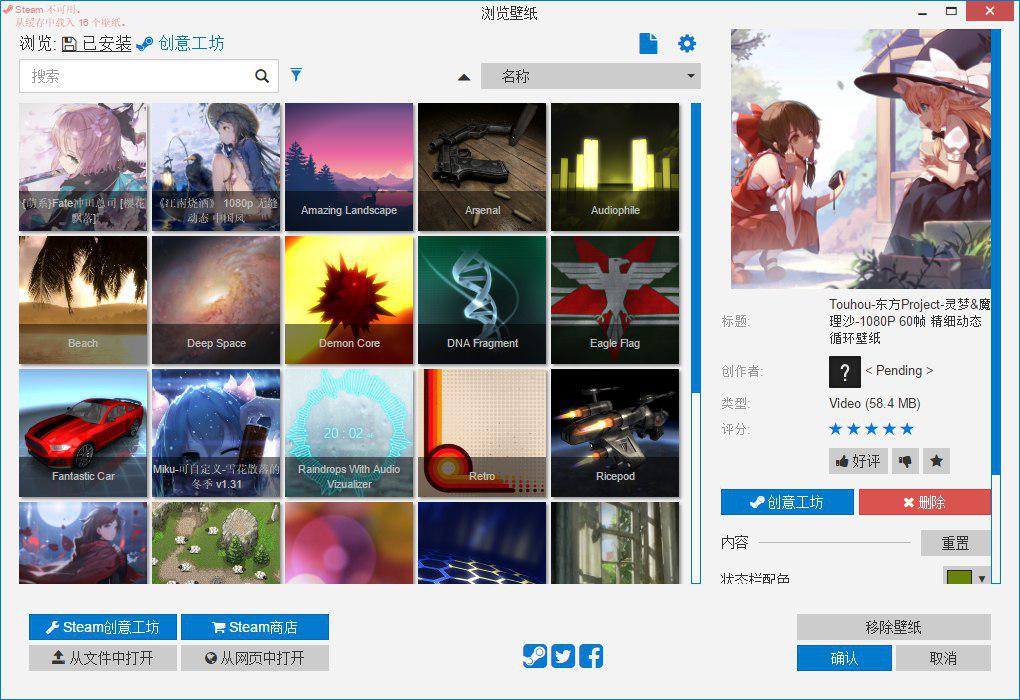This screenshot has width=1020, height=700.
Task: Click the blue document file icon
Action: [x=649, y=44]
